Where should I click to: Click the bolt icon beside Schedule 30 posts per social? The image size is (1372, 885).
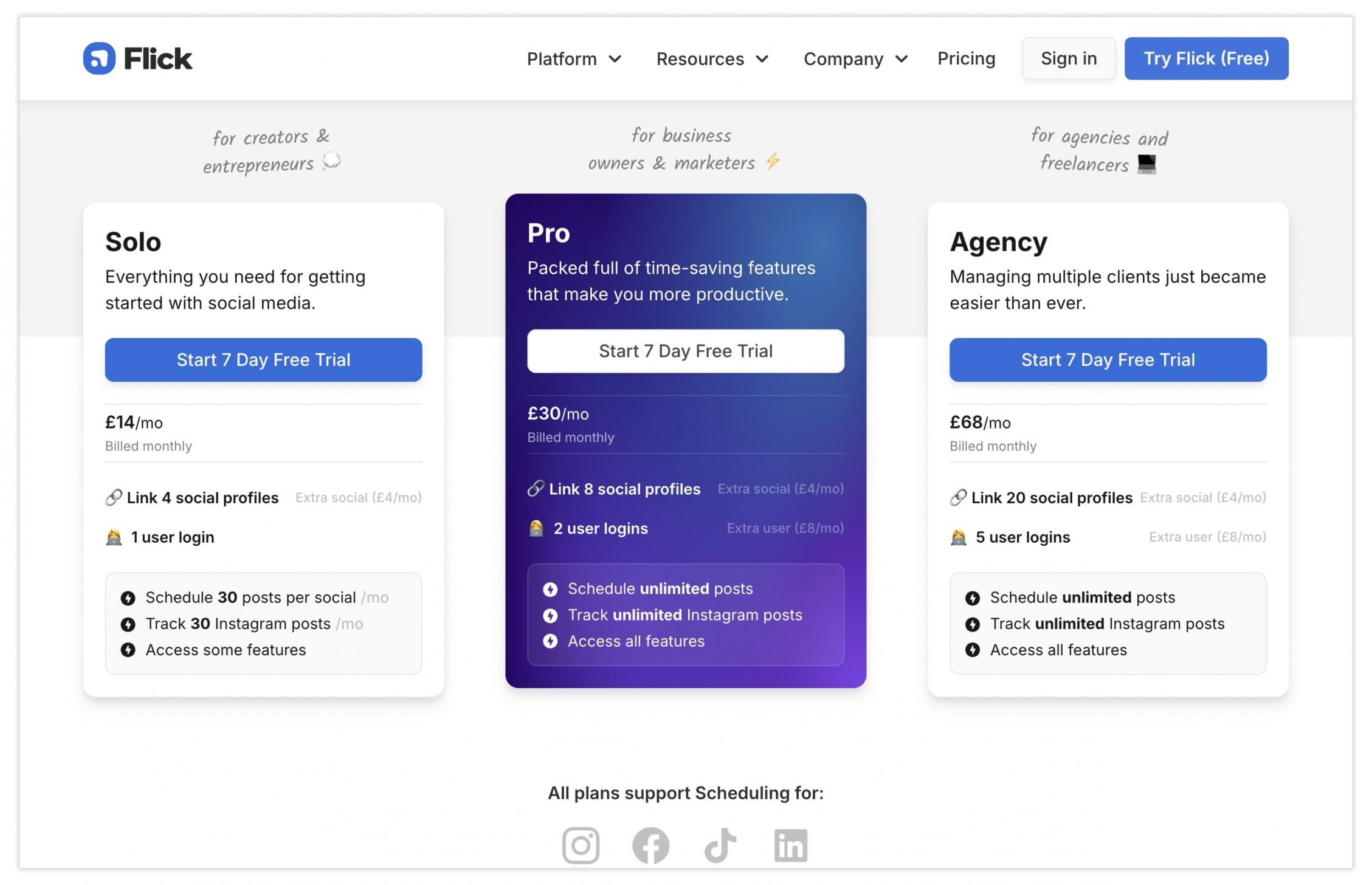pos(128,598)
